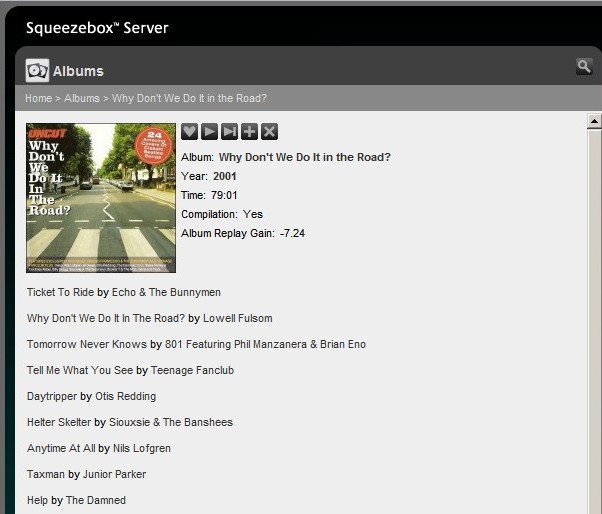The width and height of the screenshot is (602, 514).
Task: Open search with the magnifier icon
Action: point(584,67)
